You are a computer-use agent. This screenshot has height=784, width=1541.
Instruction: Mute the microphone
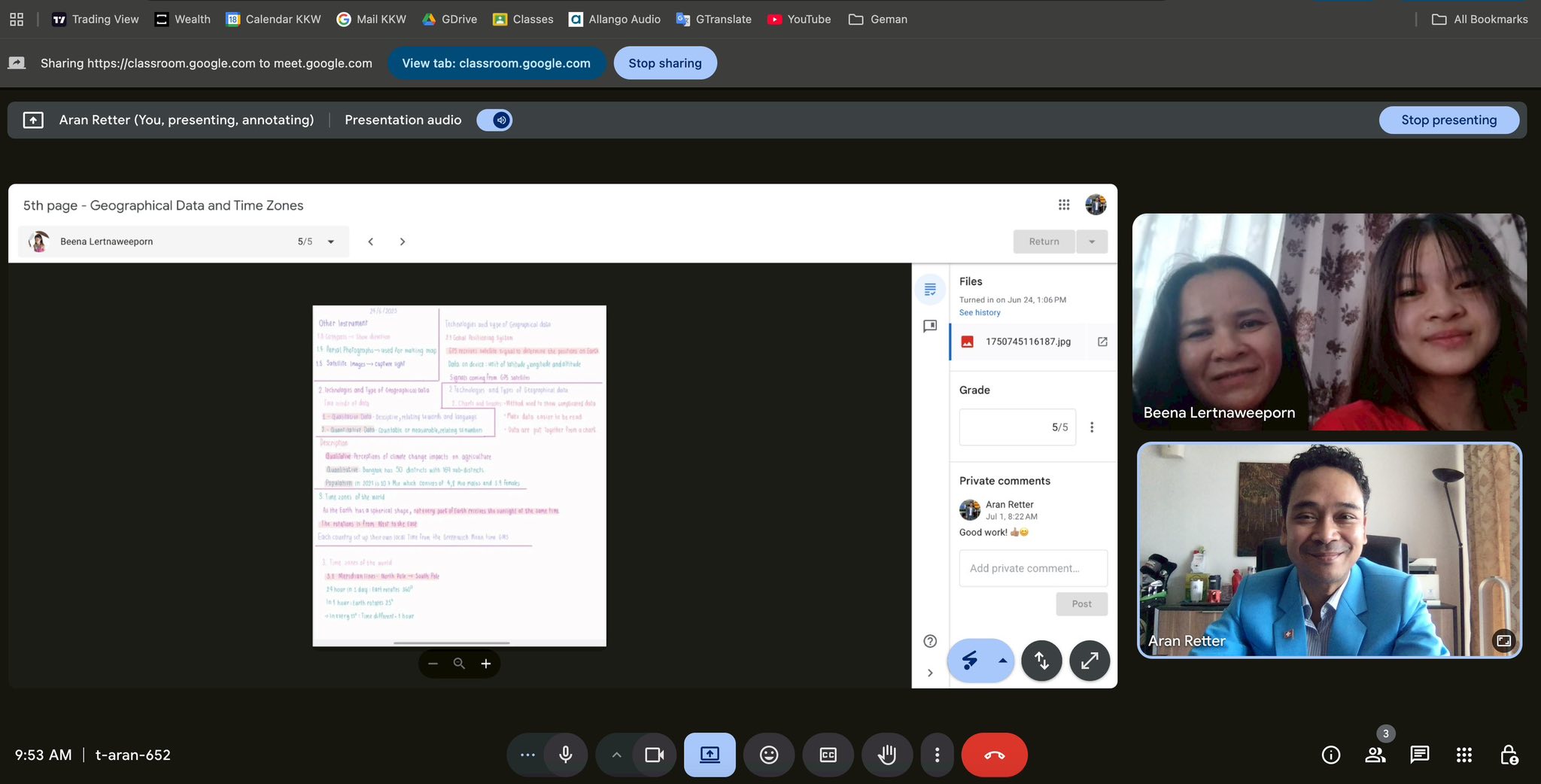[565, 755]
